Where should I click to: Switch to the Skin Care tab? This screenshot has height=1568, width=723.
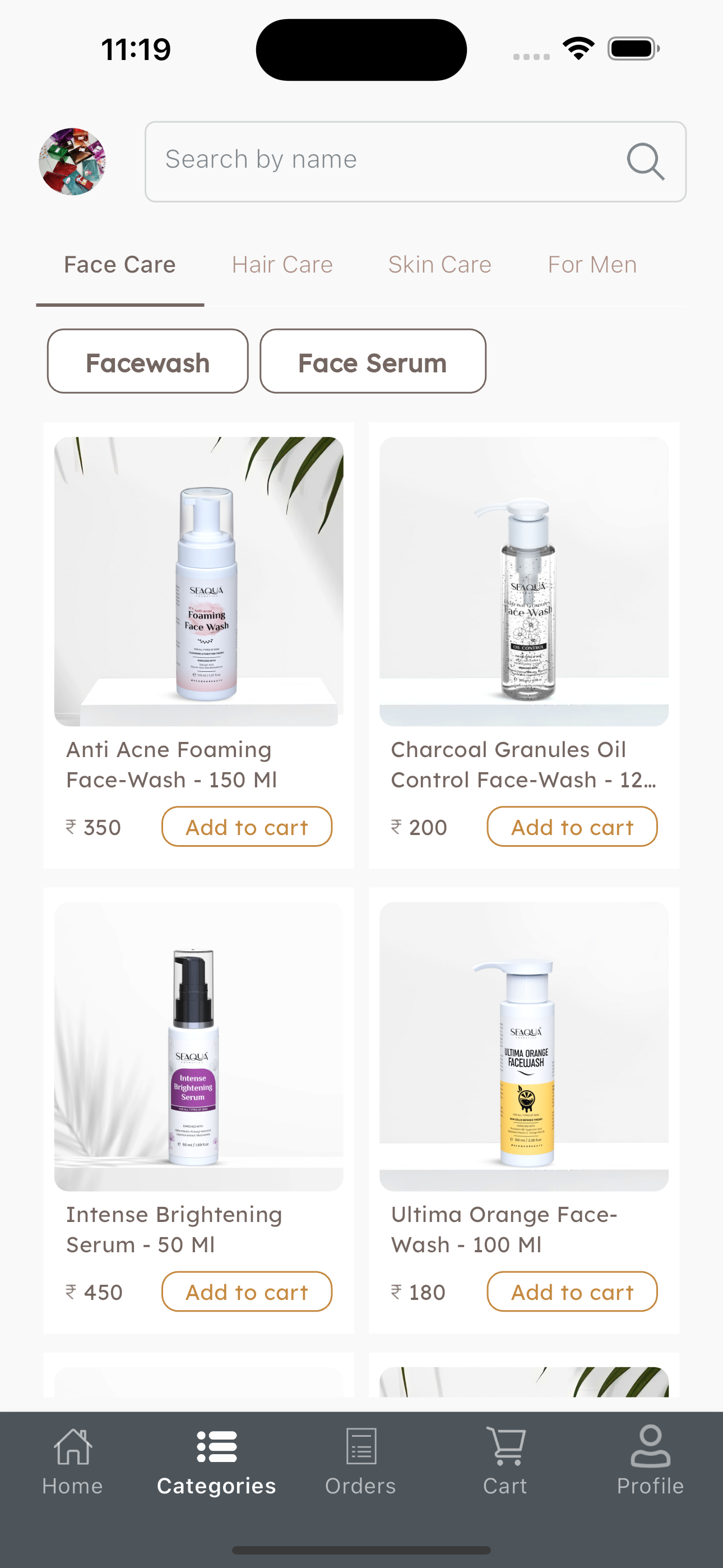point(440,265)
